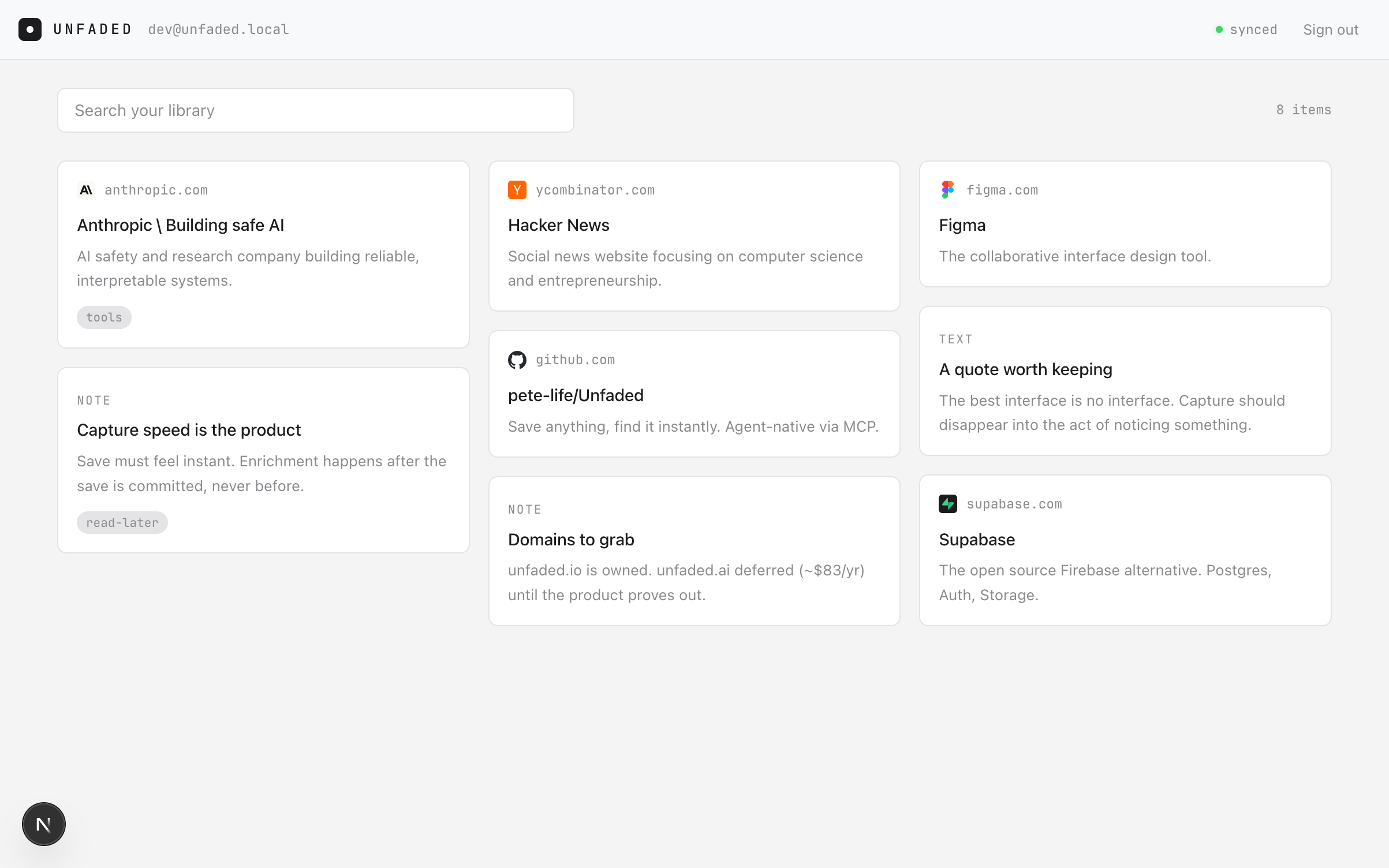Image resolution: width=1389 pixels, height=868 pixels.
Task: Click the AI safety and research description
Action: pos(248,268)
